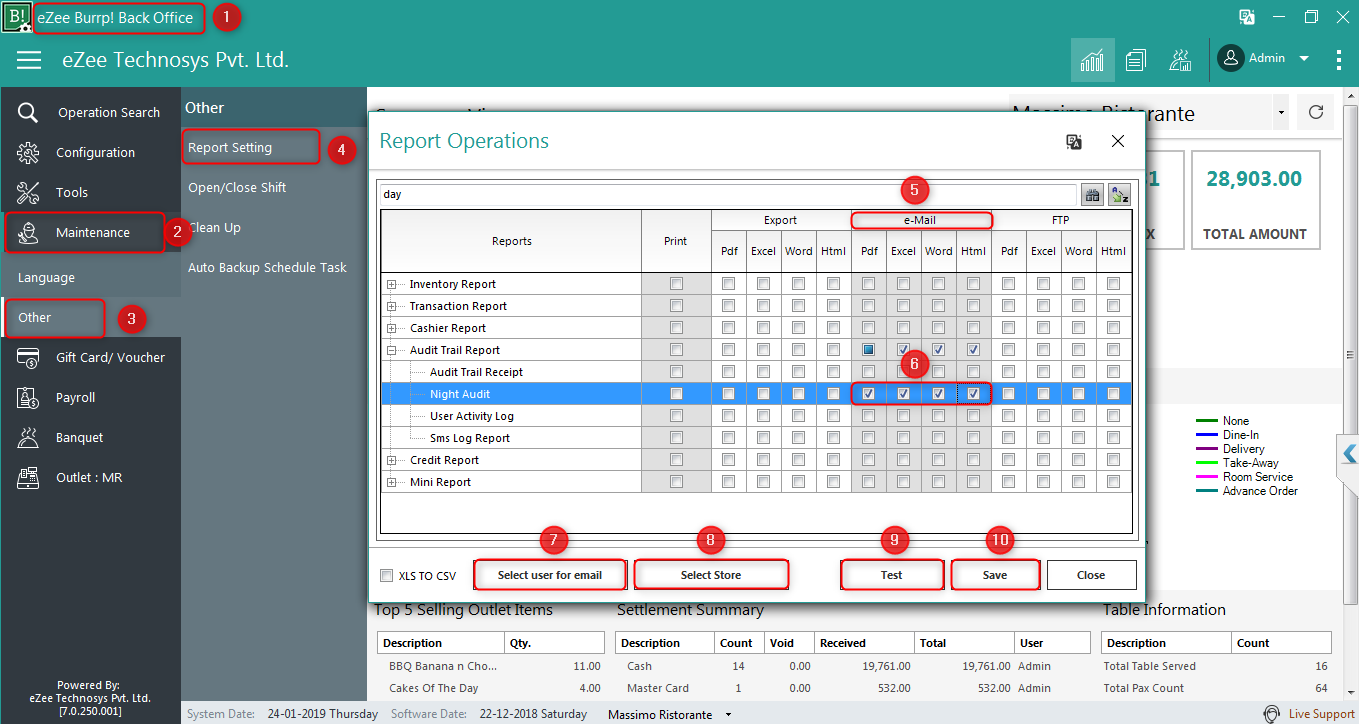Click the gear icon beside Configuration
The image size is (1359, 724).
[x=28, y=152]
